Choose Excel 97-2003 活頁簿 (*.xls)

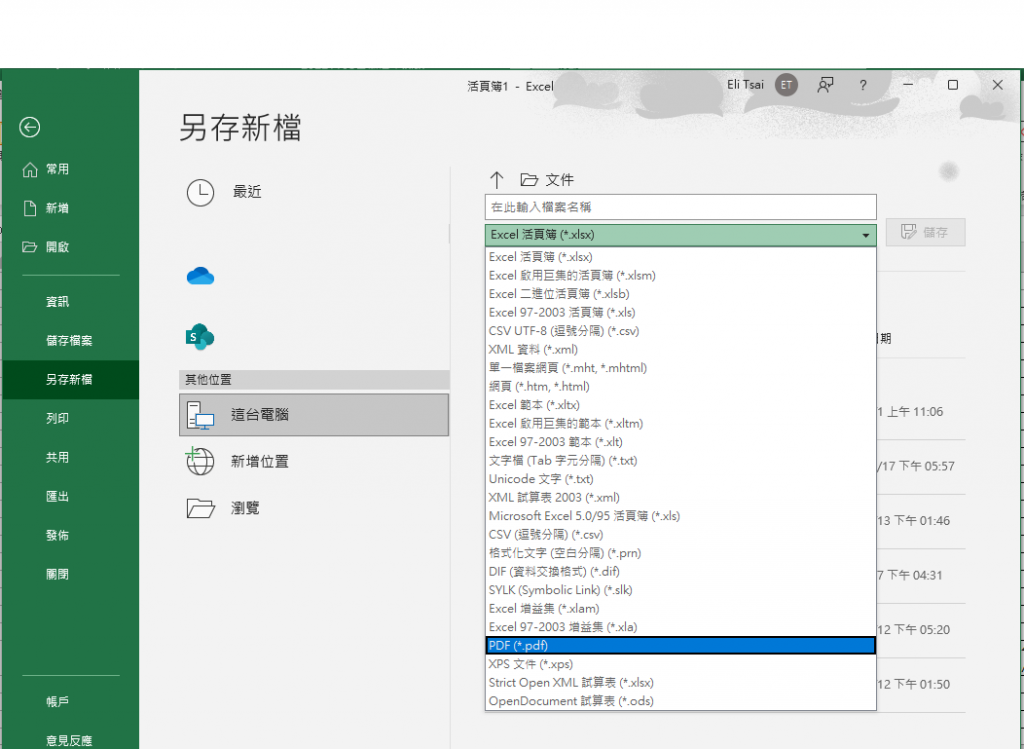680,312
